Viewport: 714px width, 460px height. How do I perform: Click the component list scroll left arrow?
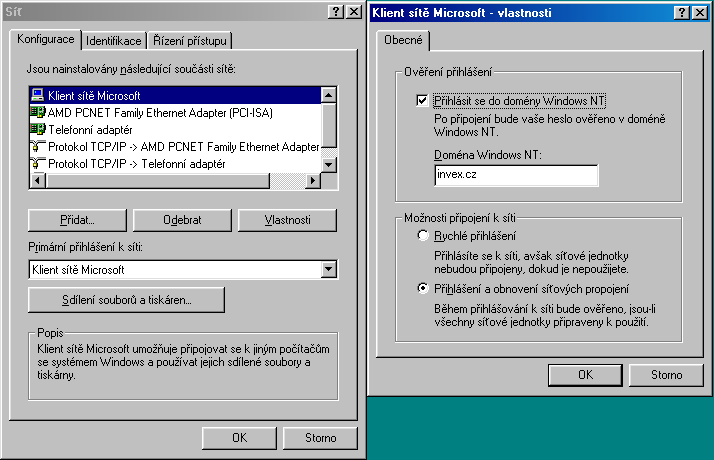coord(38,180)
